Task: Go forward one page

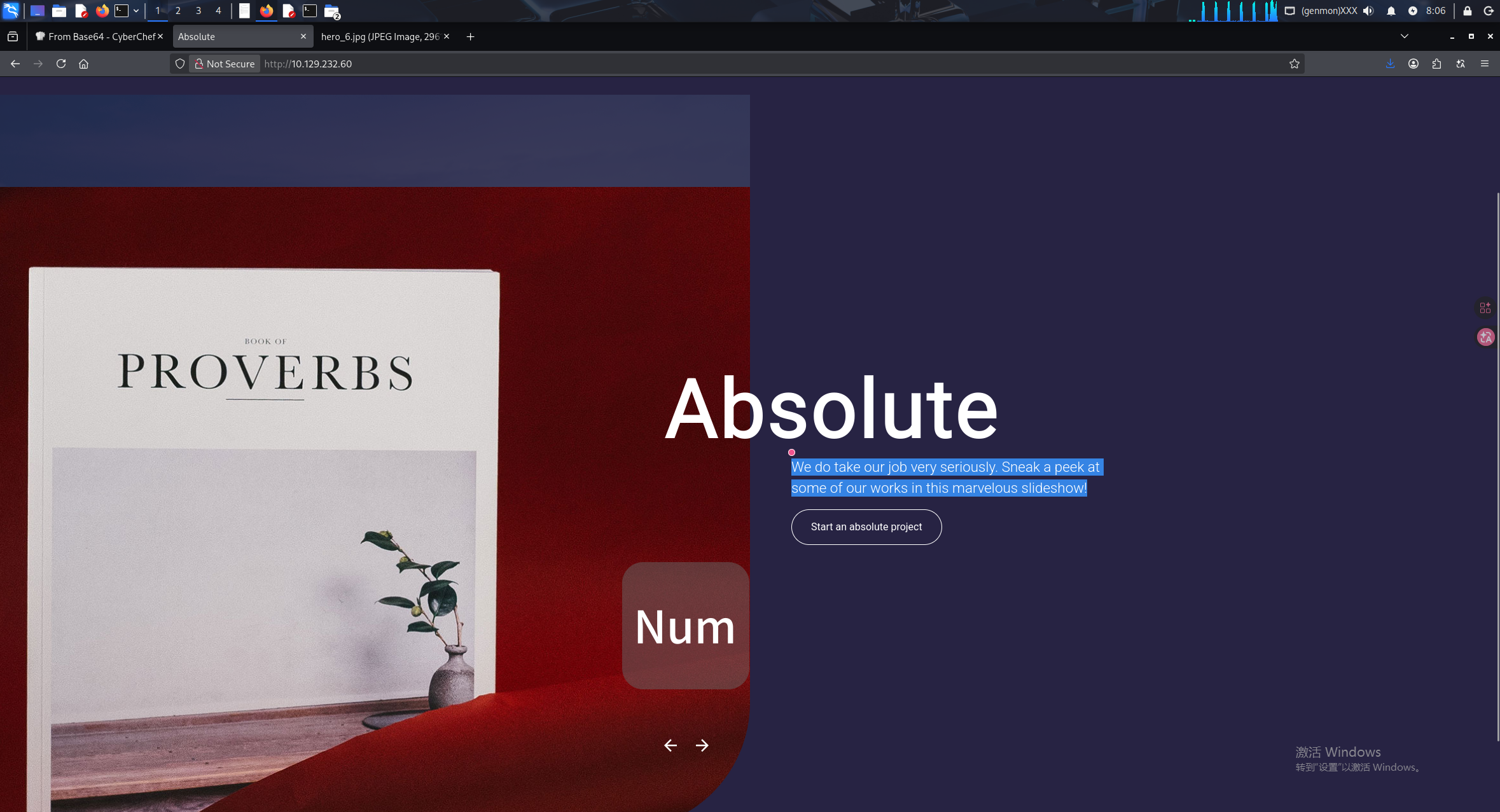Action: tap(38, 64)
